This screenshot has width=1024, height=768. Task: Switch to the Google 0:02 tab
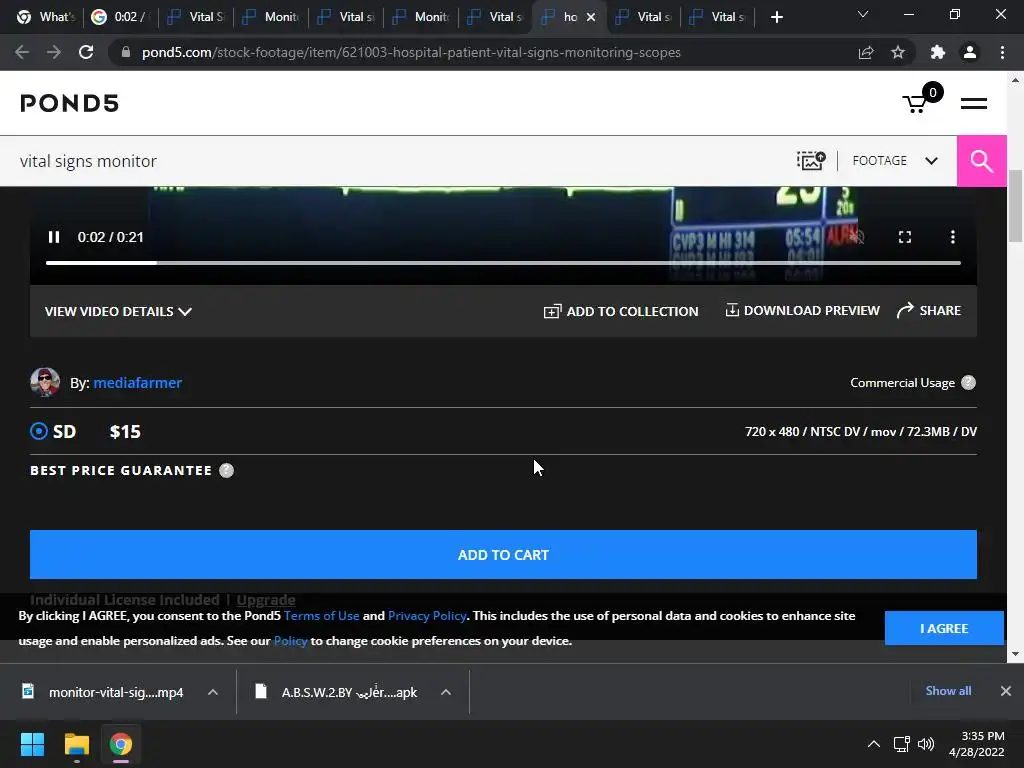point(121,17)
